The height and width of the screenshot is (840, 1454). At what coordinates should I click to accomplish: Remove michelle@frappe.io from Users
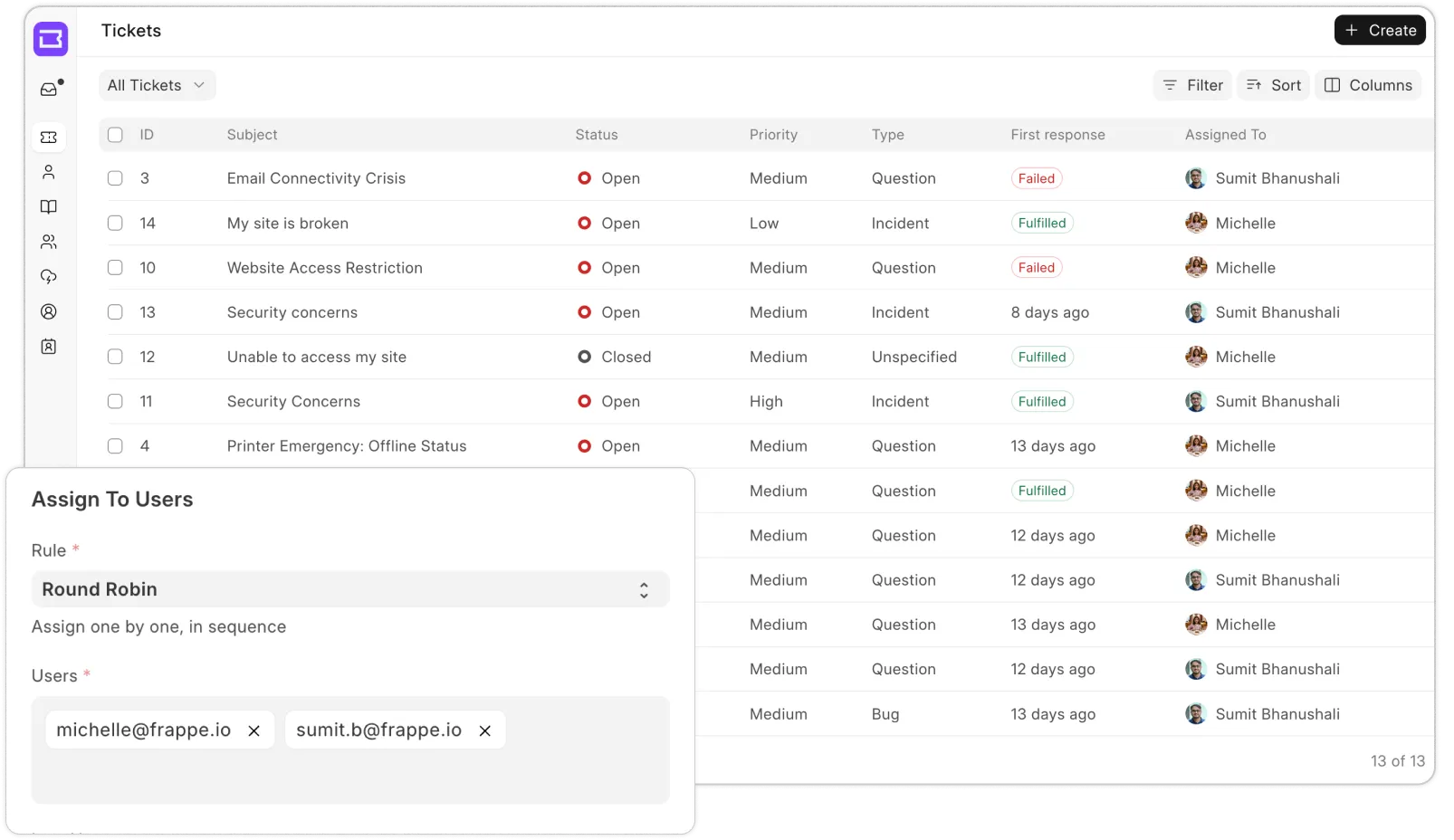(254, 730)
